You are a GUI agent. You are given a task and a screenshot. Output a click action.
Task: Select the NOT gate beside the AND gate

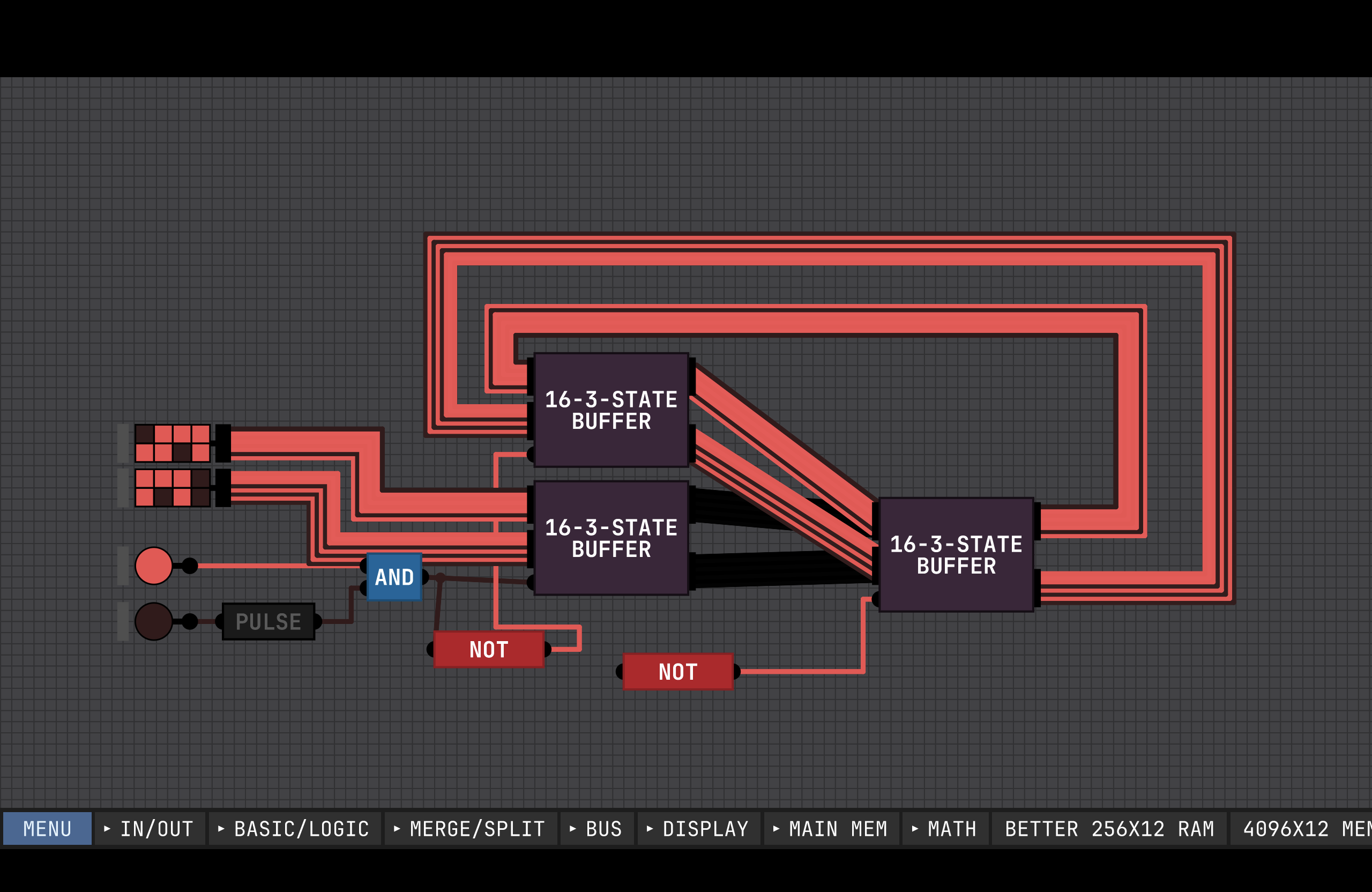coord(488,650)
